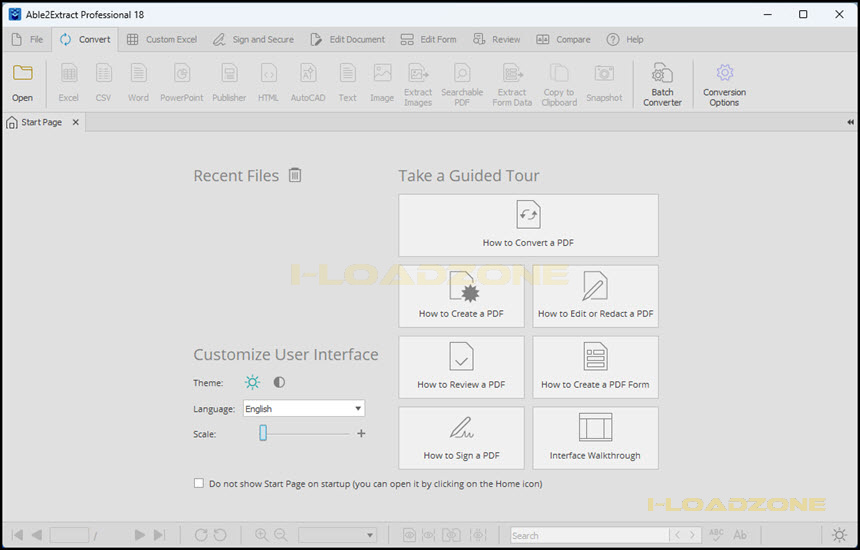This screenshot has height=550, width=860.
Task: Open the Language dropdown
Action: tap(304, 409)
